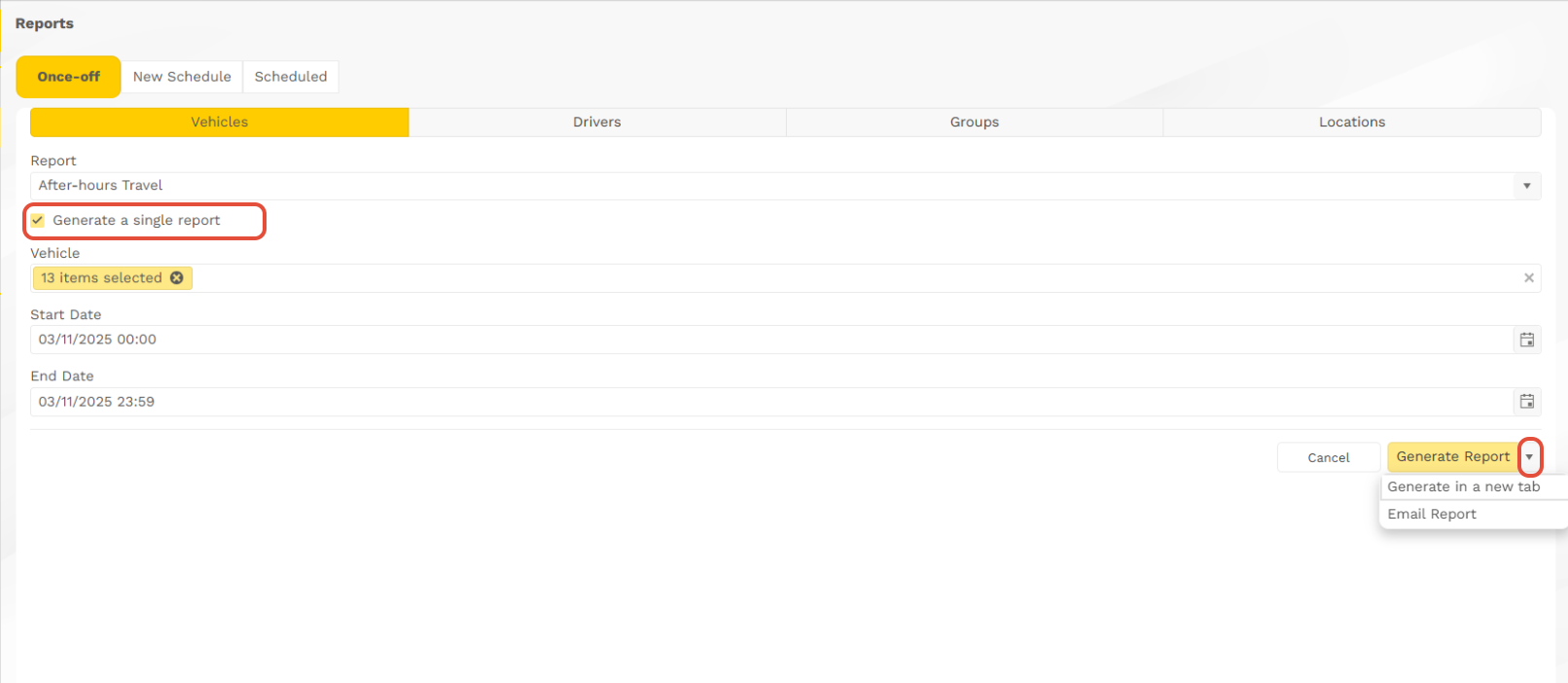Select the Vehicles report category tab
This screenshot has height=683, width=1568.
click(220, 122)
